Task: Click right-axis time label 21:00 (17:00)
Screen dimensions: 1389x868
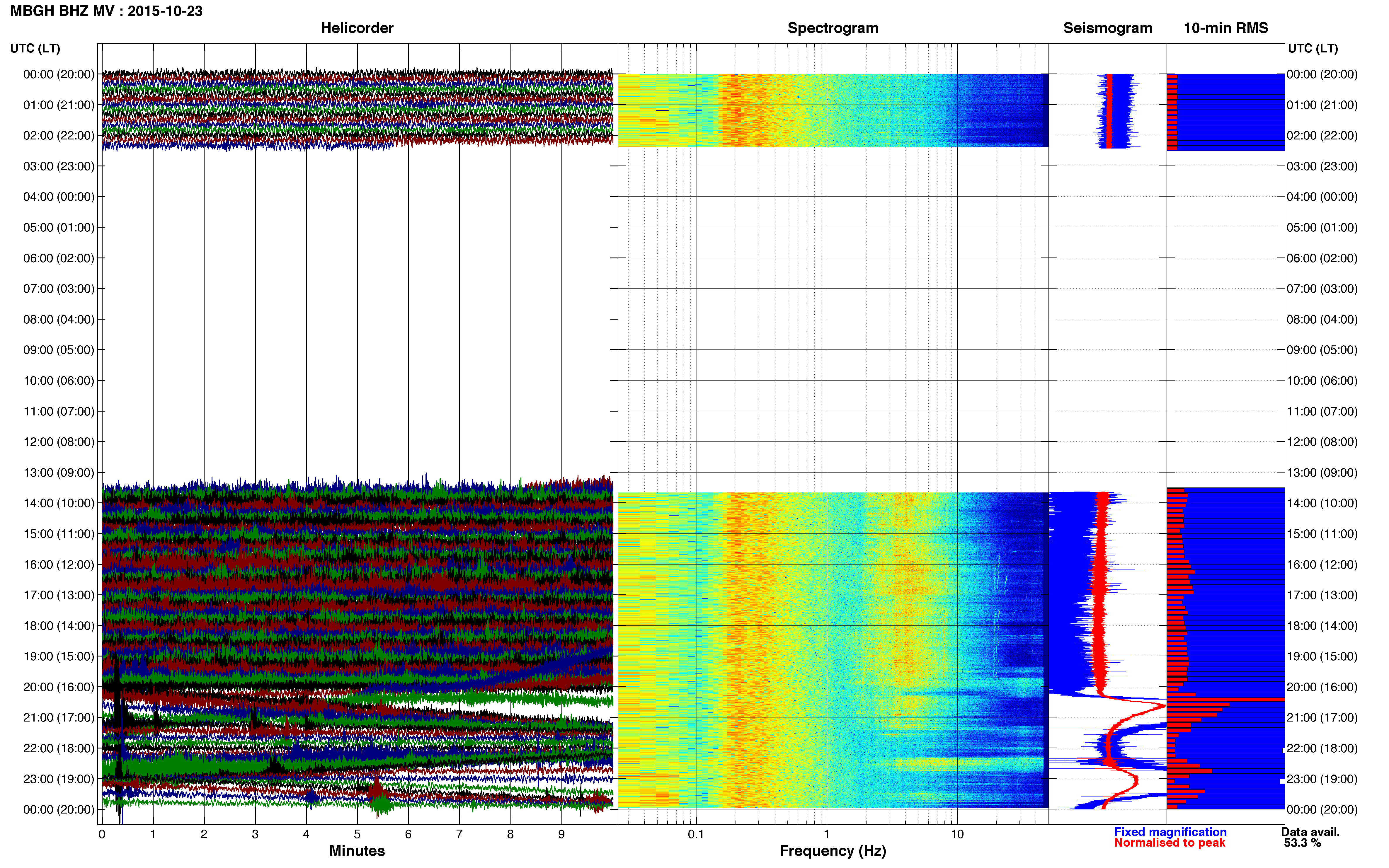Action: point(1322,718)
